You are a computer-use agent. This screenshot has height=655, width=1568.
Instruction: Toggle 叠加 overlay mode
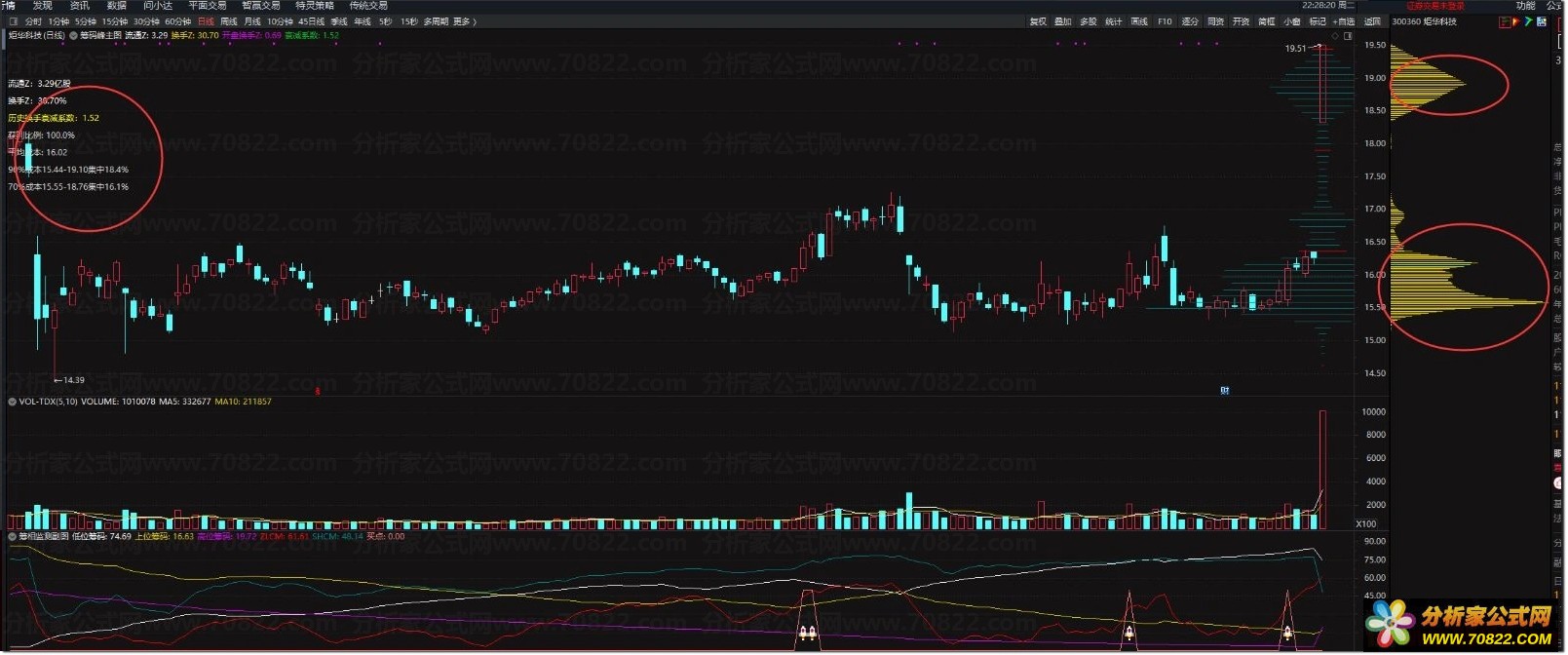1063,21
